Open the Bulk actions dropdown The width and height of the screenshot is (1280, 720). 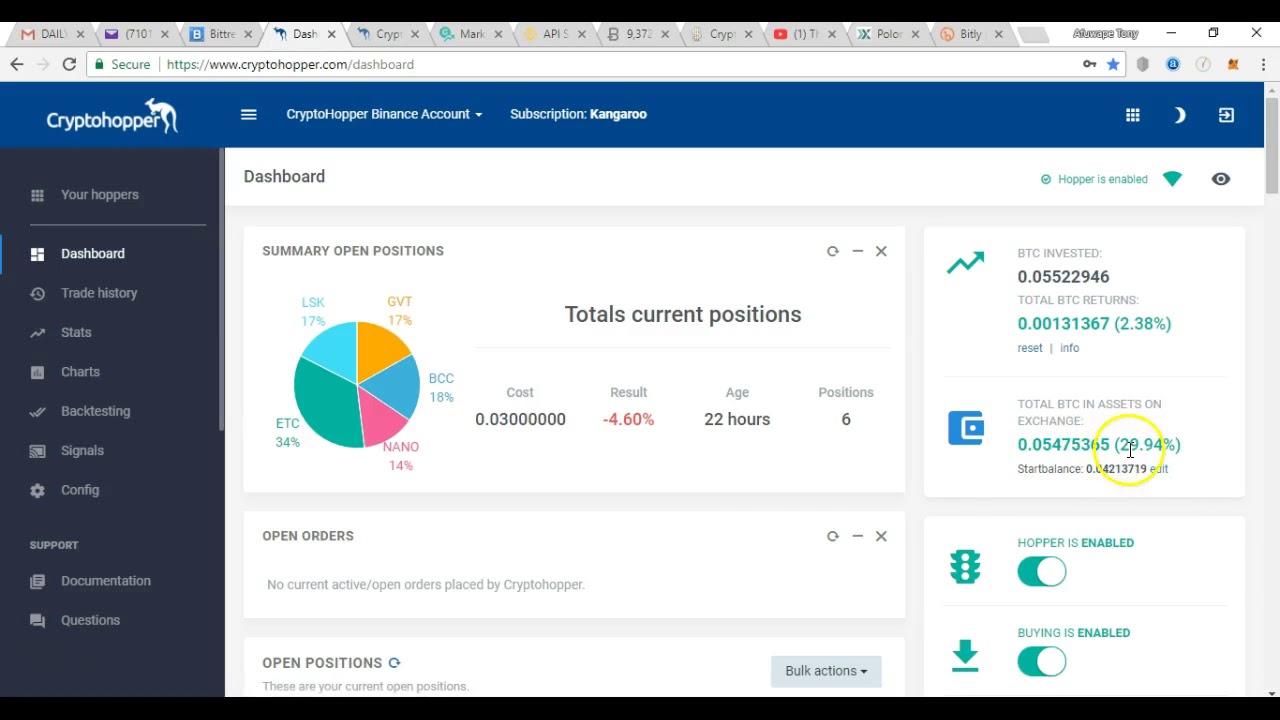tap(826, 671)
